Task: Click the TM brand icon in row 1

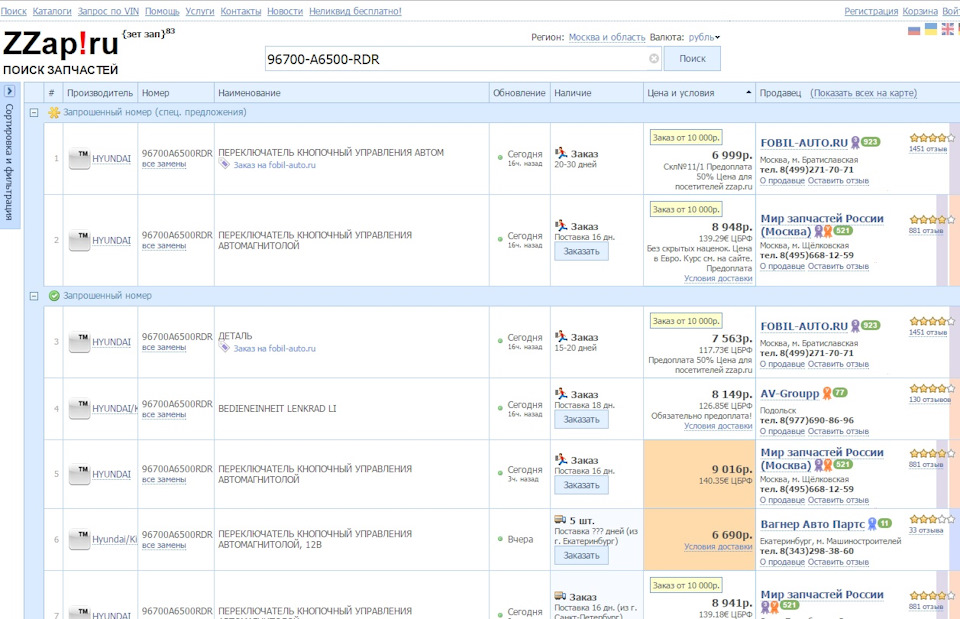Action: point(80,159)
